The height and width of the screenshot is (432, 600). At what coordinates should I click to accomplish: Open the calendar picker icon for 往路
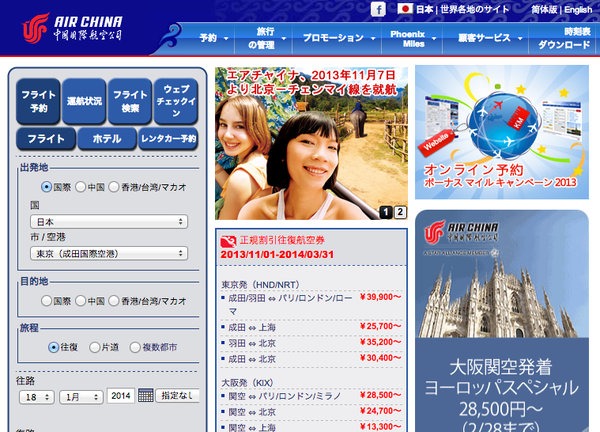tap(145, 395)
